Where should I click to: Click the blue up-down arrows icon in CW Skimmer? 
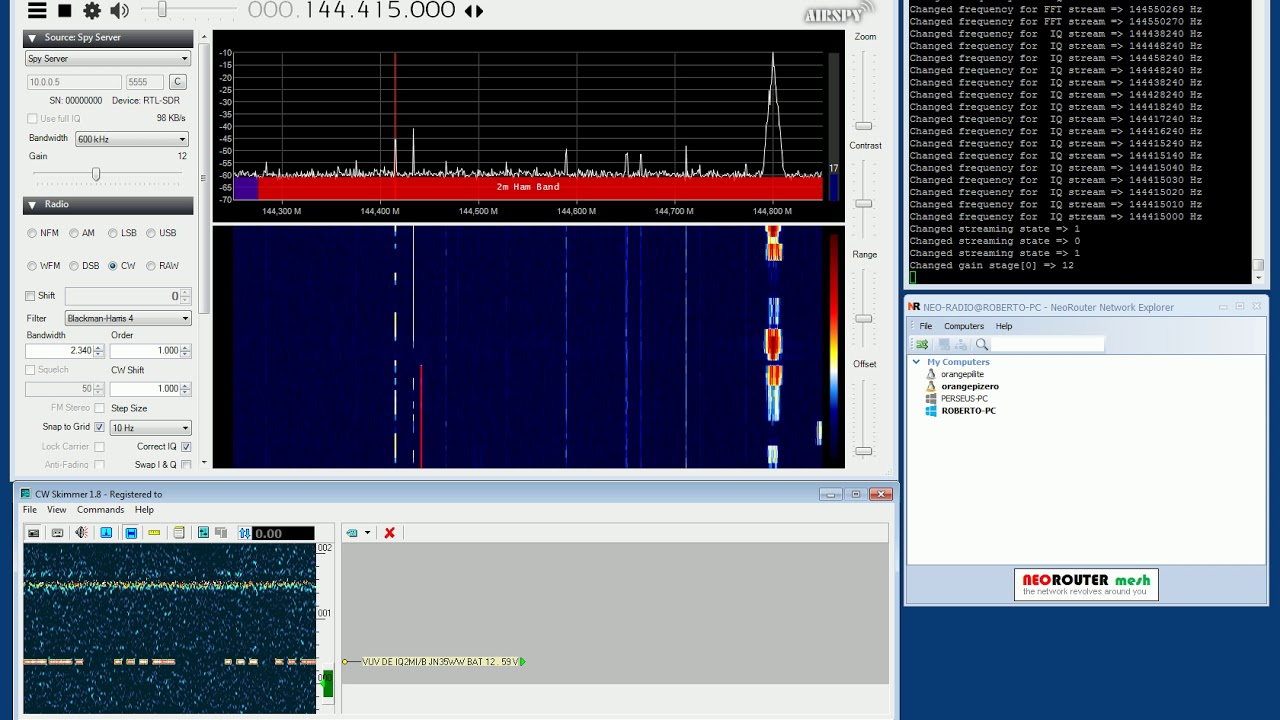coord(244,533)
